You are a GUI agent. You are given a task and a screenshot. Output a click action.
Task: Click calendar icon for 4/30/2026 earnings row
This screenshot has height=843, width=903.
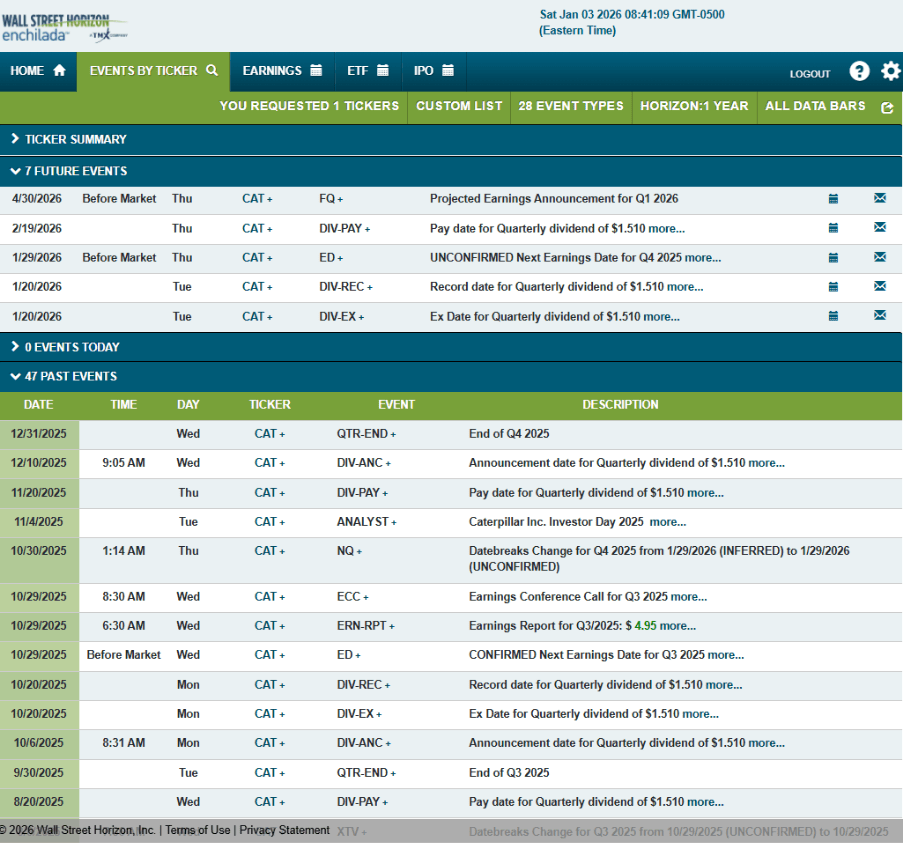[x=833, y=199]
